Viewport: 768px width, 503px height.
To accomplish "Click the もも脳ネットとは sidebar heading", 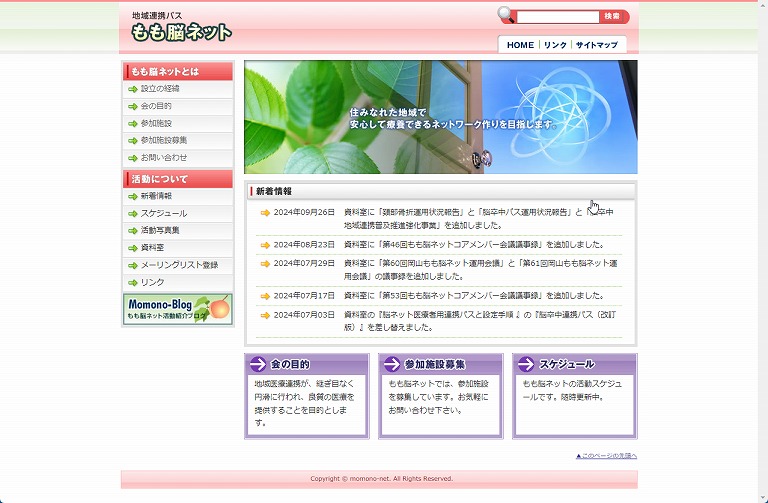I will coord(178,72).
